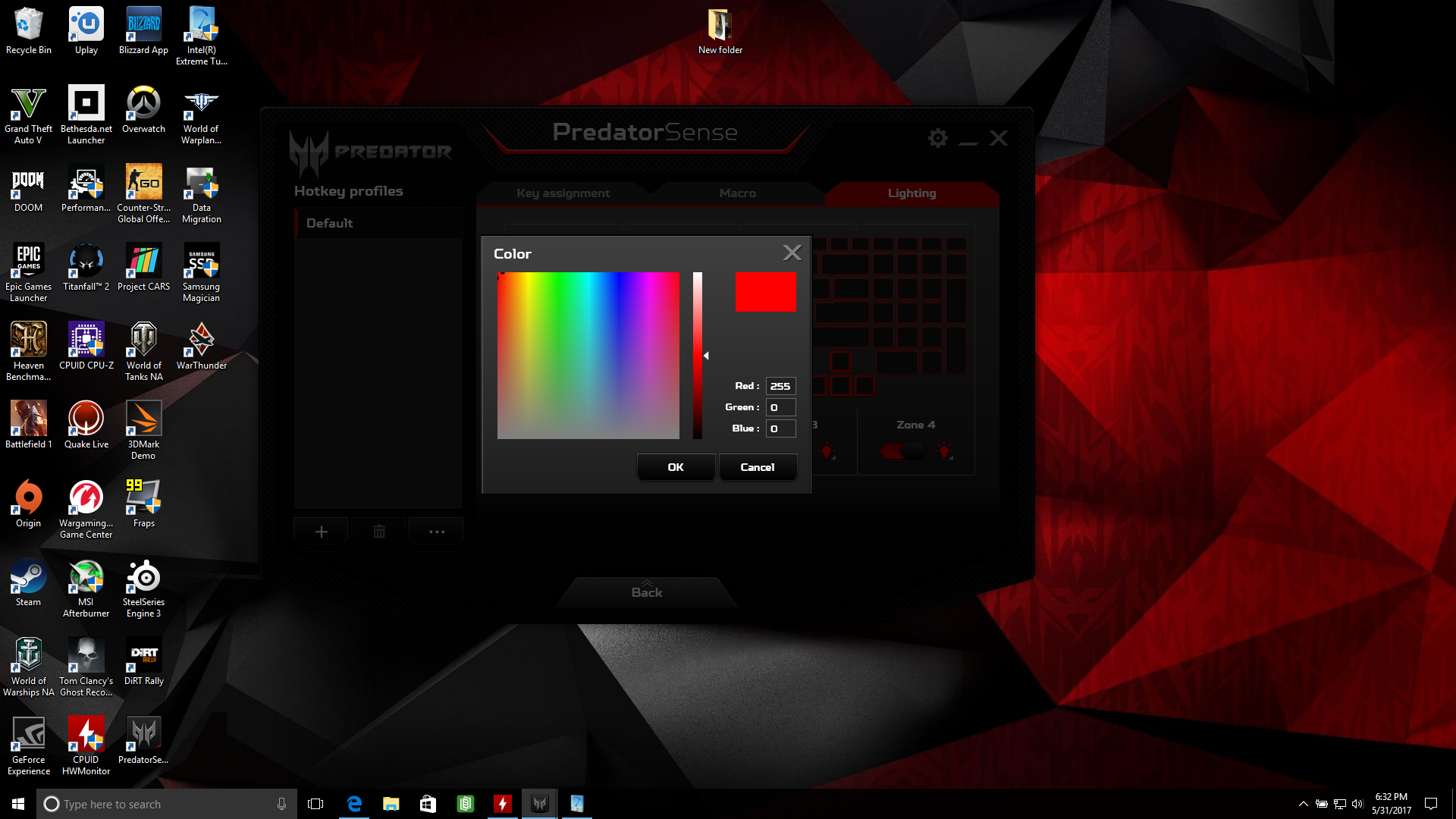Click the PredatorSense settings gear icon

[x=938, y=137]
